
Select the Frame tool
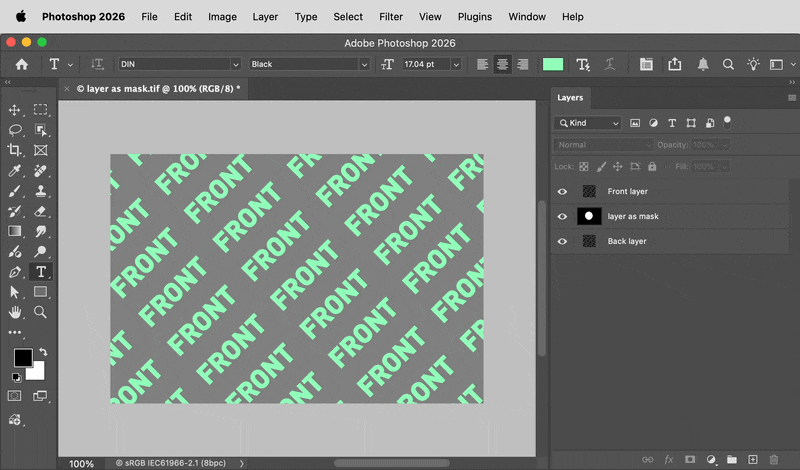tap(40, 150)
